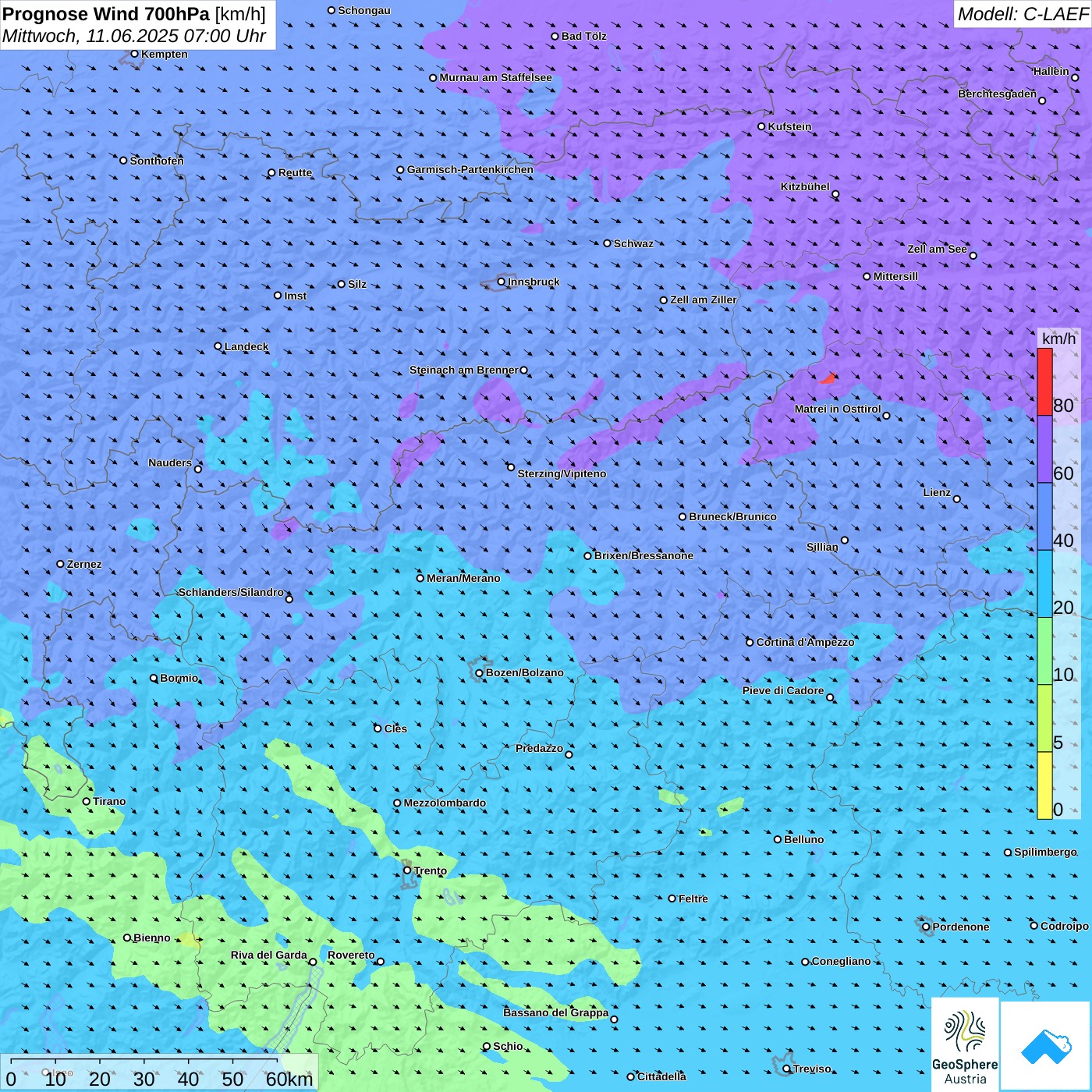
Task: Click the Sonthofen label
Action: tap(157, 161)
